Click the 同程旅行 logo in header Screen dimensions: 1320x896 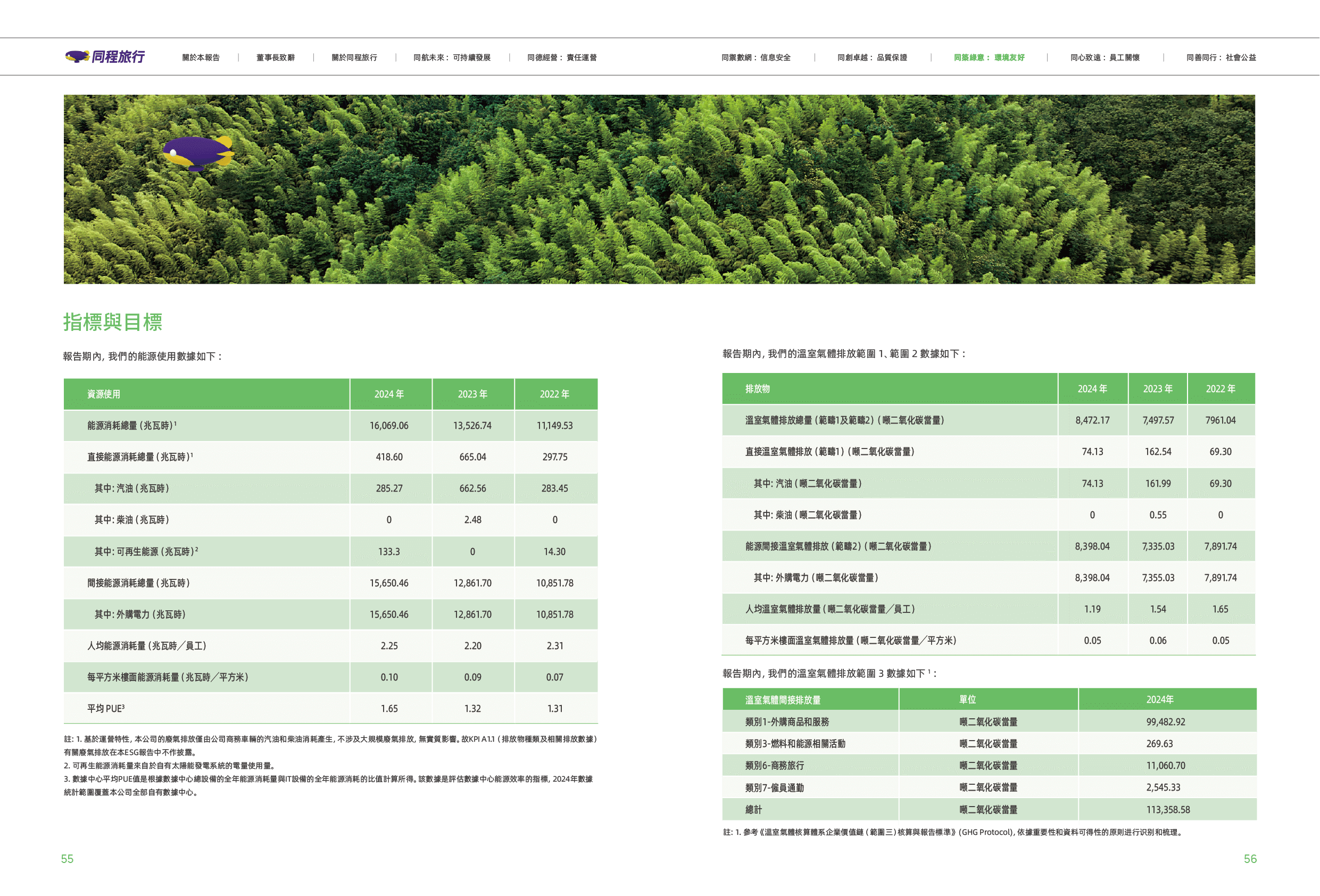tap(105, 57)
